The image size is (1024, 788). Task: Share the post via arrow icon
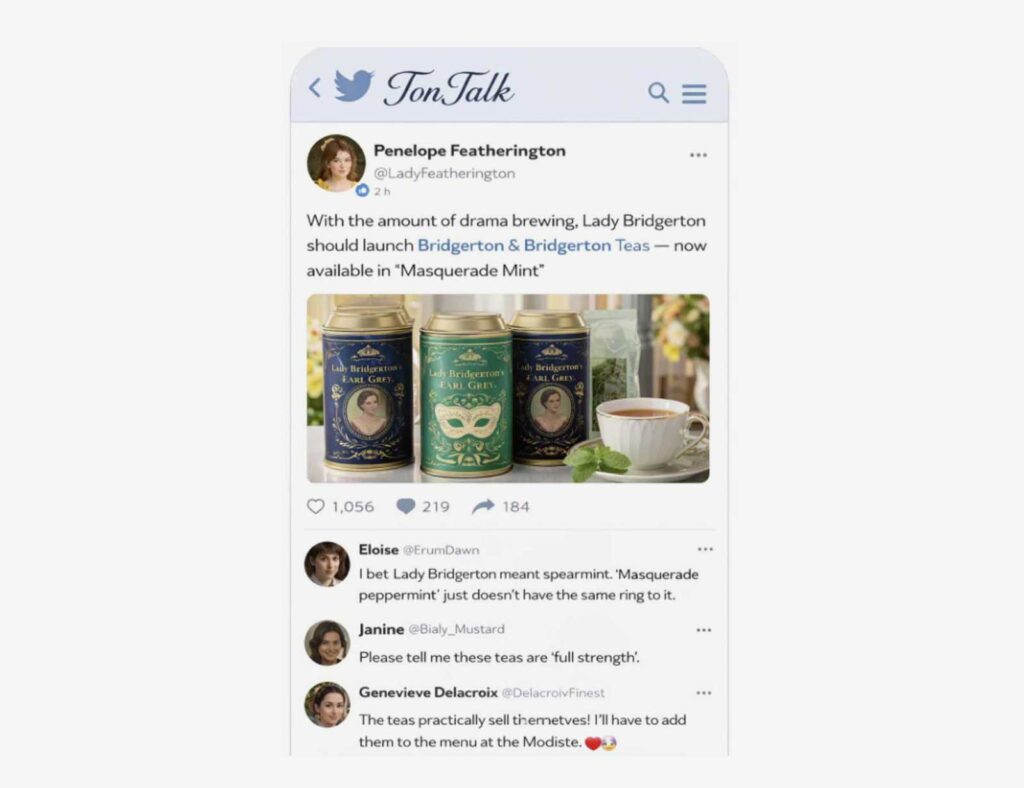coord(483,507)
